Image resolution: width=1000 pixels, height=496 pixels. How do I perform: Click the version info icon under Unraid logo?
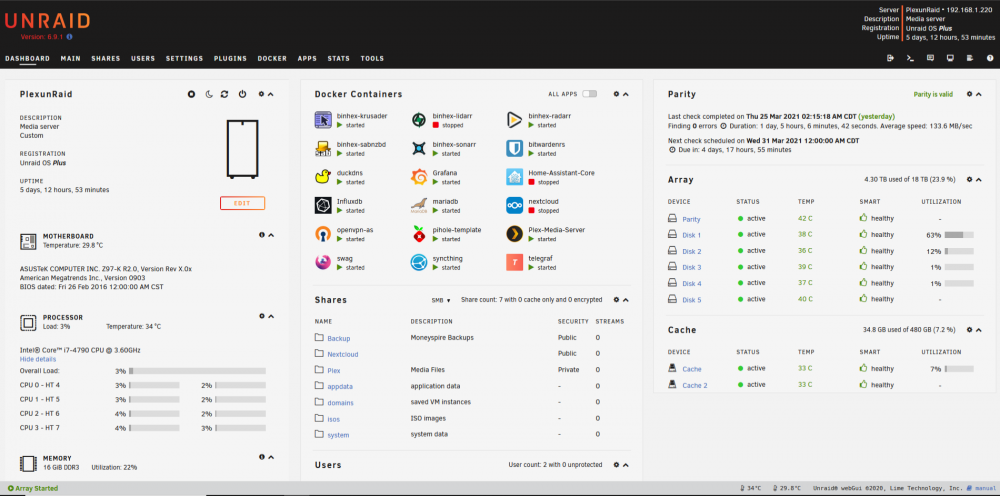coord(70,37)
